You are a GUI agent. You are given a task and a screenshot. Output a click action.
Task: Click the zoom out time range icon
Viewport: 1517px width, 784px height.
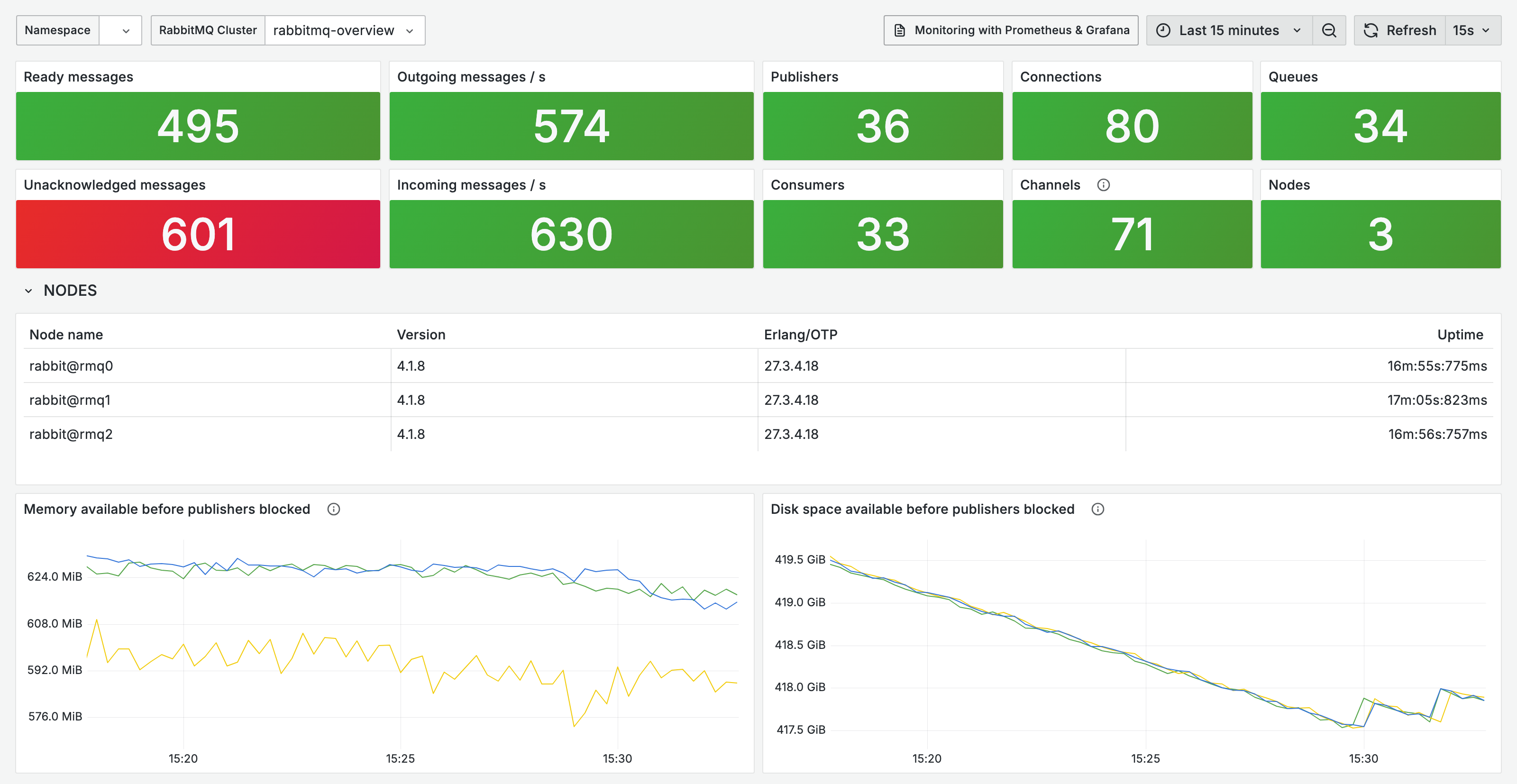click(1328, 30)
